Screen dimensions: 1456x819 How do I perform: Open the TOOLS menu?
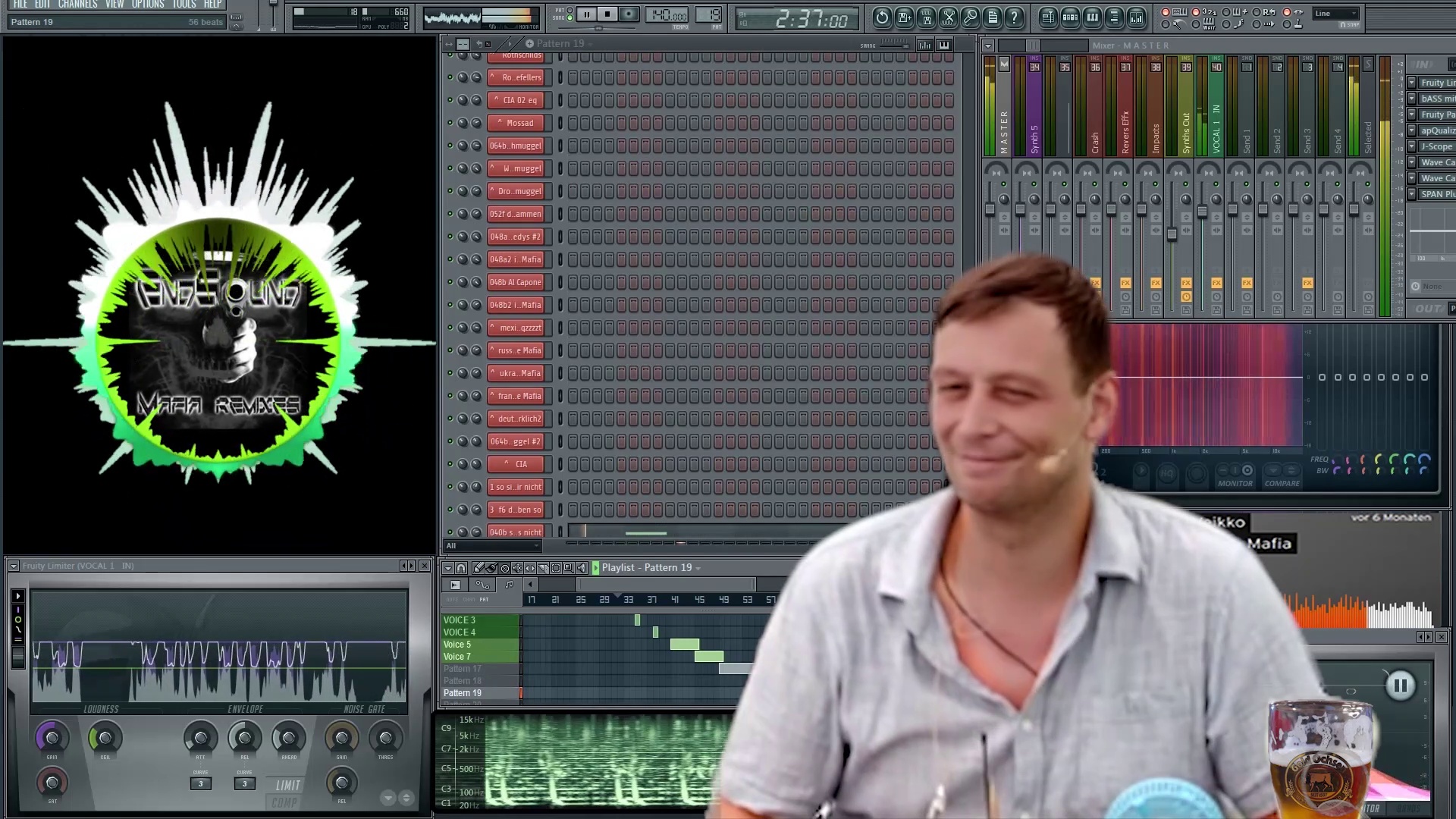pyautogui.click(x=184, y=5)
